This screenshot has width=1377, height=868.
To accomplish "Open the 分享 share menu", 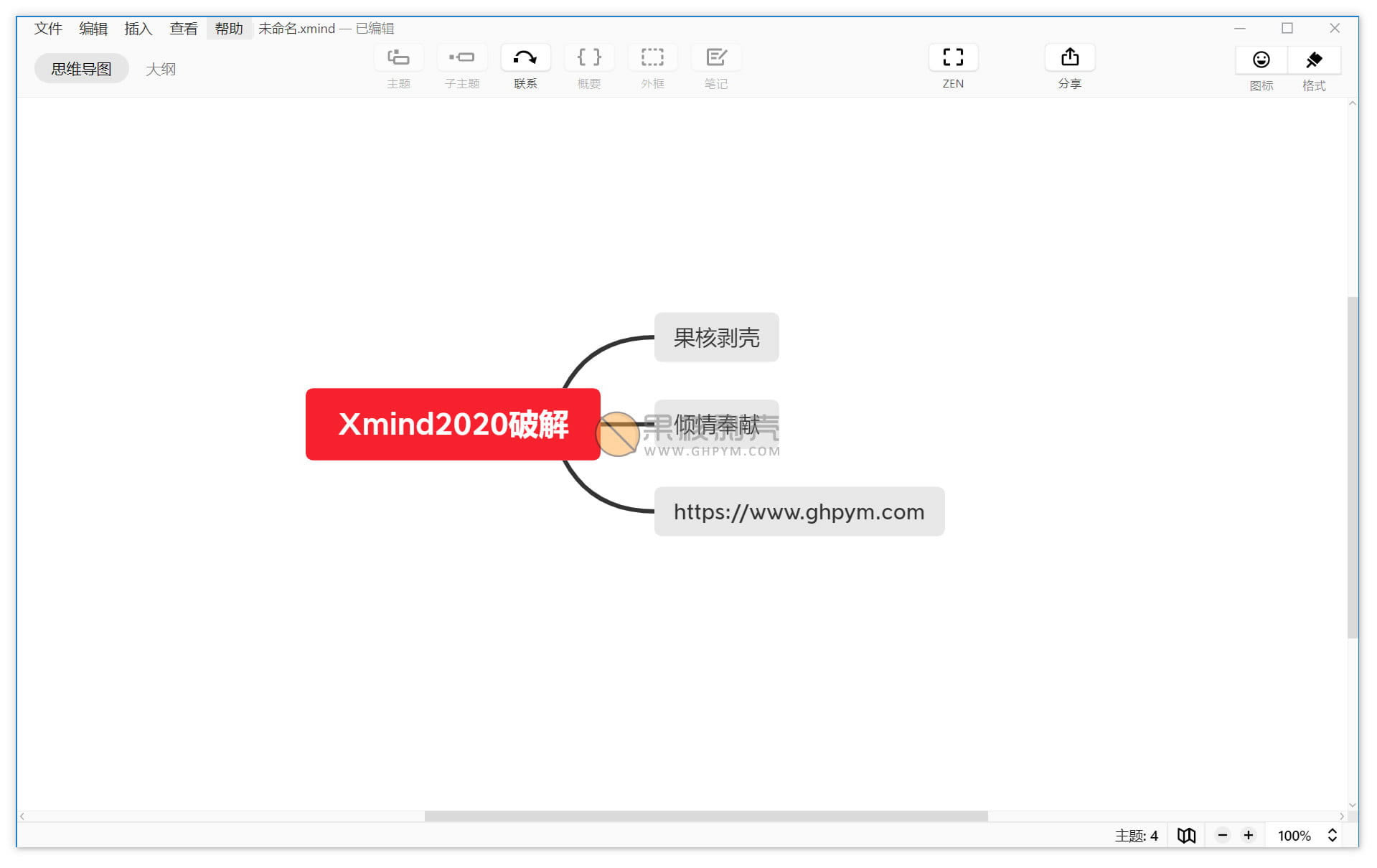I will 1070,57.
